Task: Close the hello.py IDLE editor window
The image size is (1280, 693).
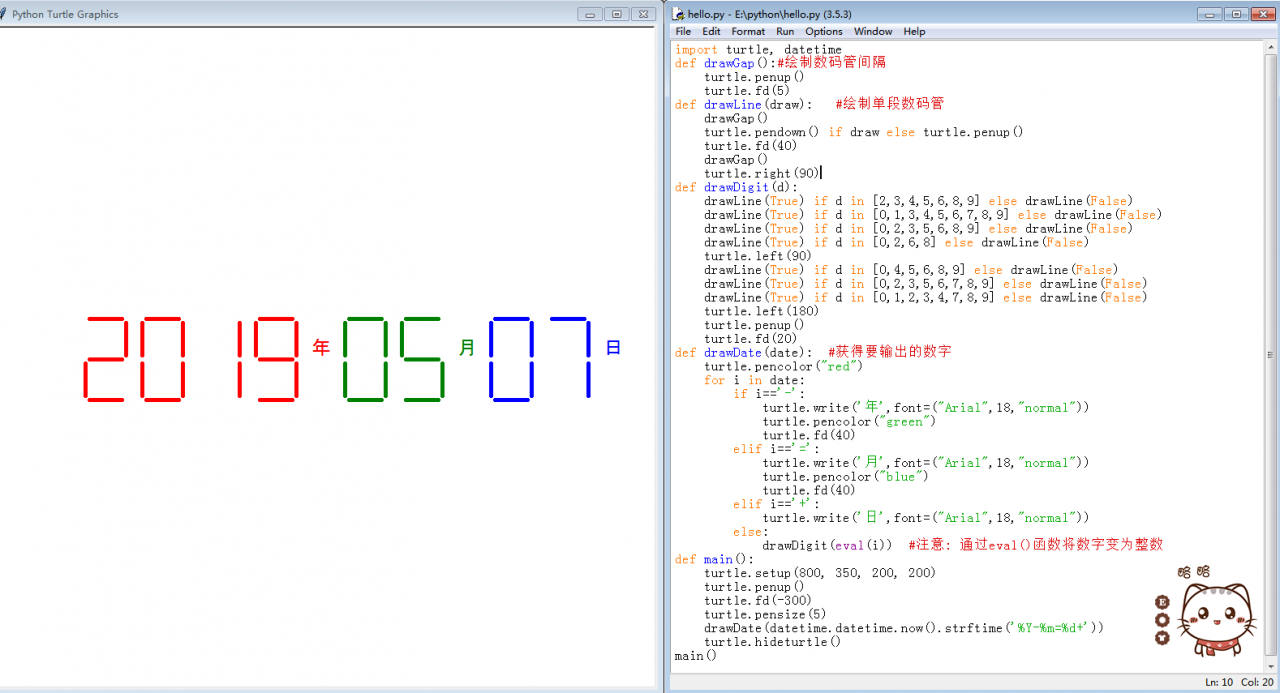Action: tap(1262, 14)
